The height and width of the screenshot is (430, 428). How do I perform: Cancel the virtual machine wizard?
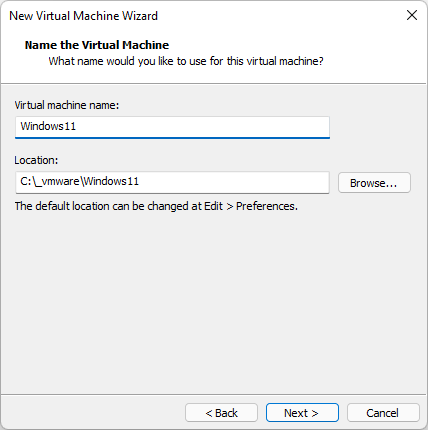(x=383, y=413)
